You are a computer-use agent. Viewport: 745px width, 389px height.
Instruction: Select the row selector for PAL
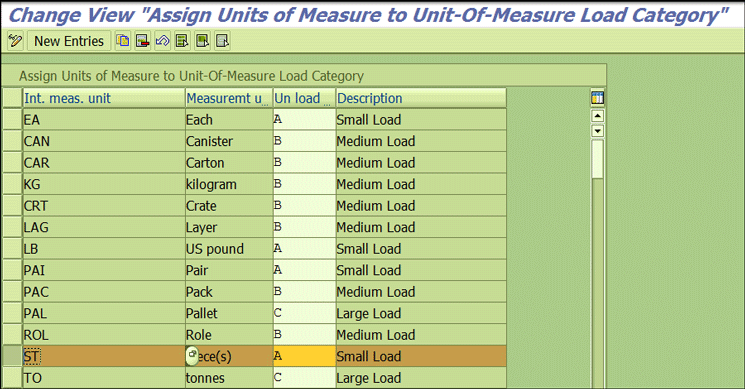tap(12, 313)
